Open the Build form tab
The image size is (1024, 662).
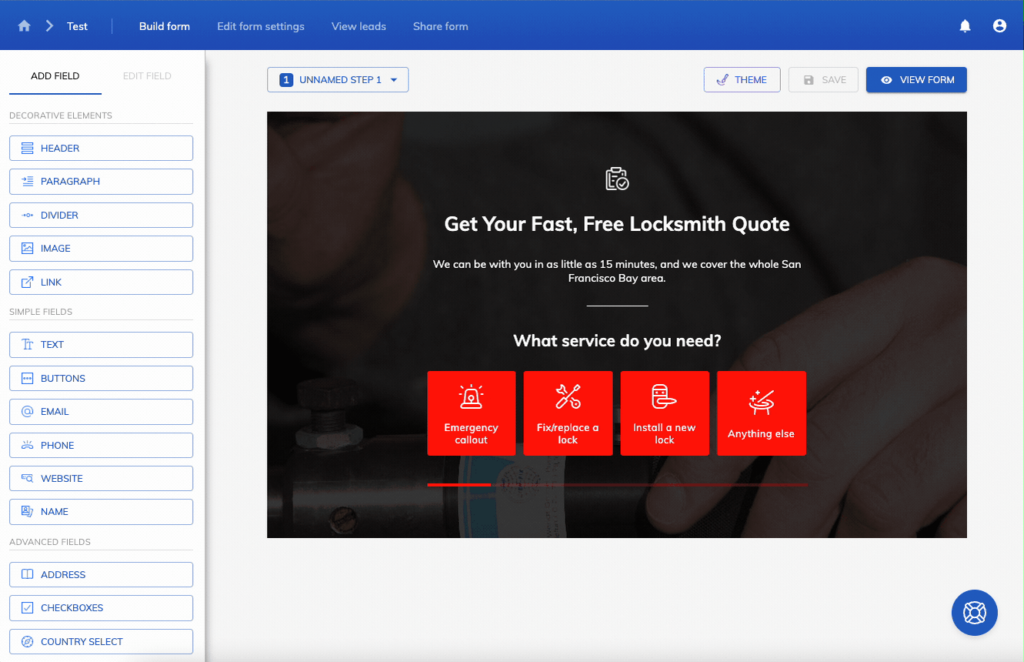click(x=165, y=26)
